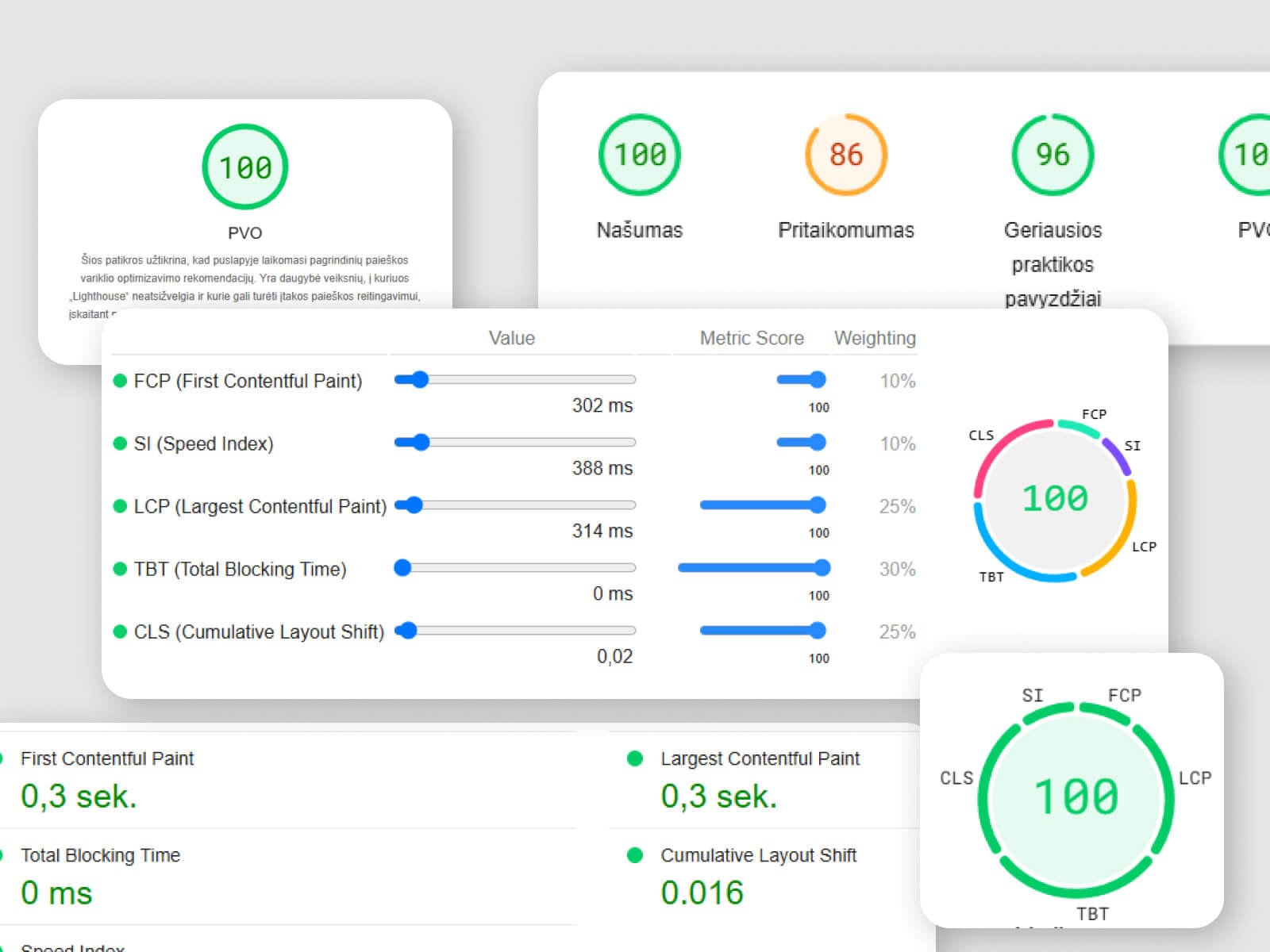Click green status dot beside TBT row

point(120,569)
